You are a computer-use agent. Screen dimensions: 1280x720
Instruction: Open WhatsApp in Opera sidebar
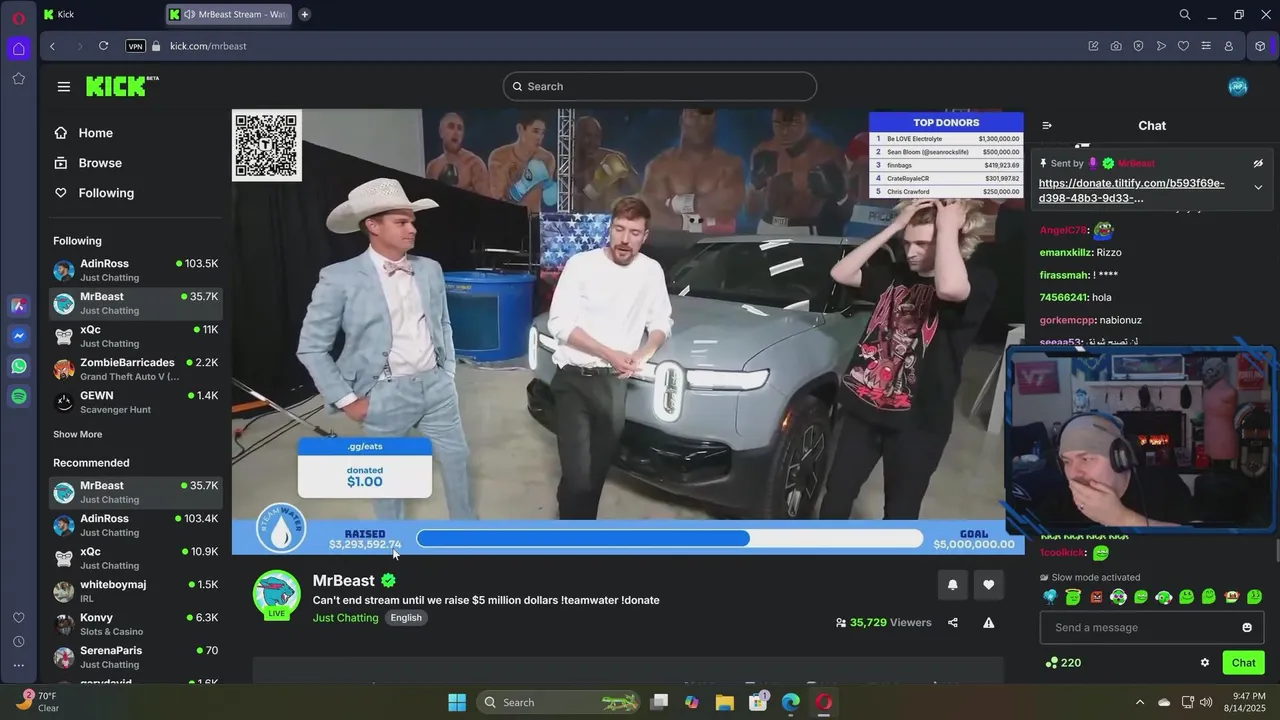19,366
